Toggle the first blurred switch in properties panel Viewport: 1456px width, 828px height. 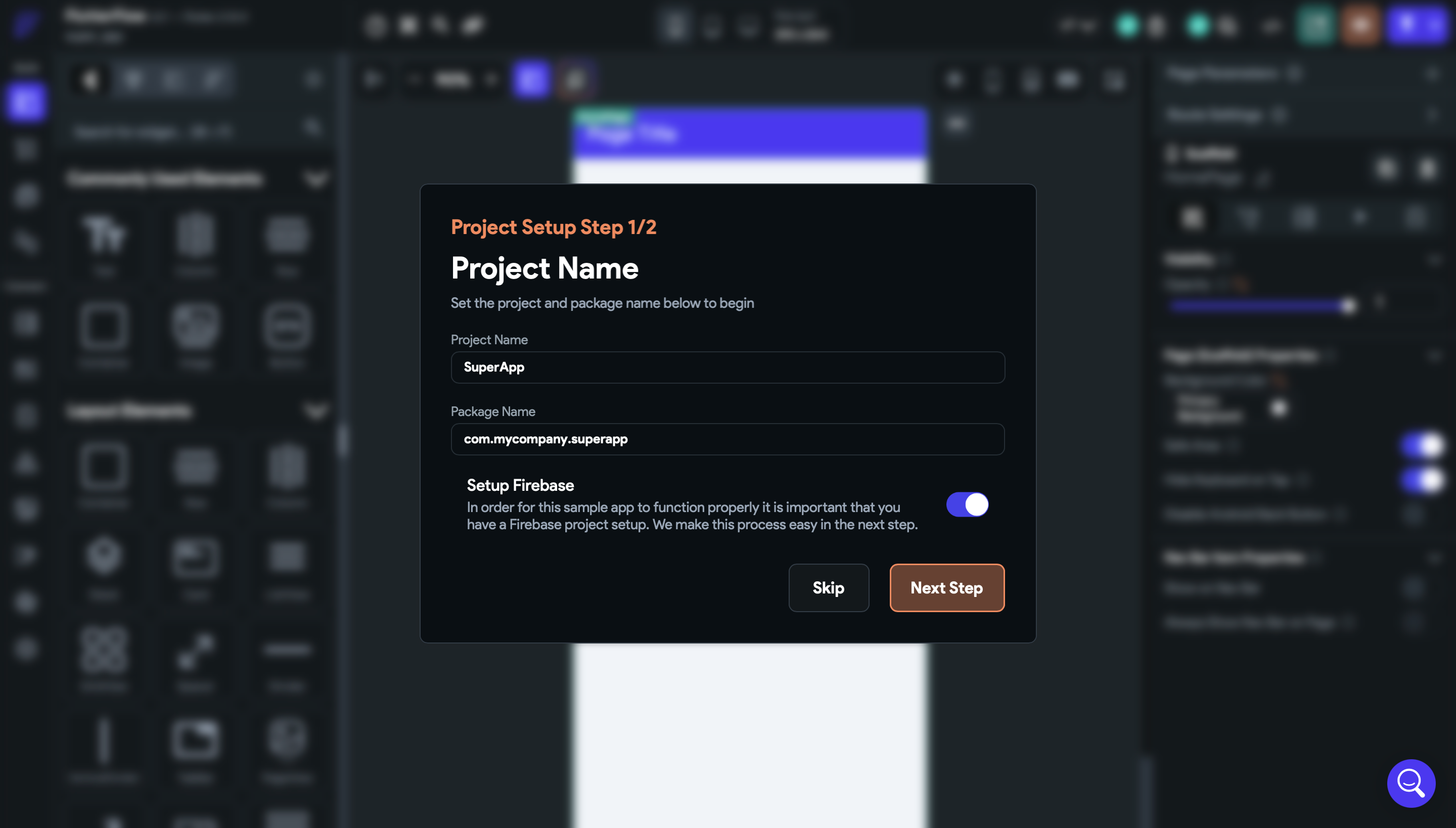coord(1421,445)
